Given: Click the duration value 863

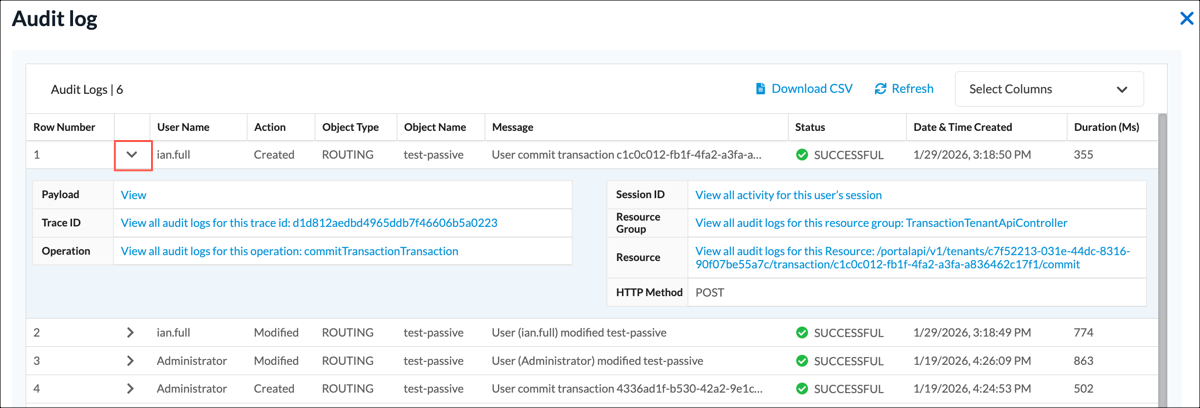Looking at the screenshot, I should click(x=1083, y=360).
